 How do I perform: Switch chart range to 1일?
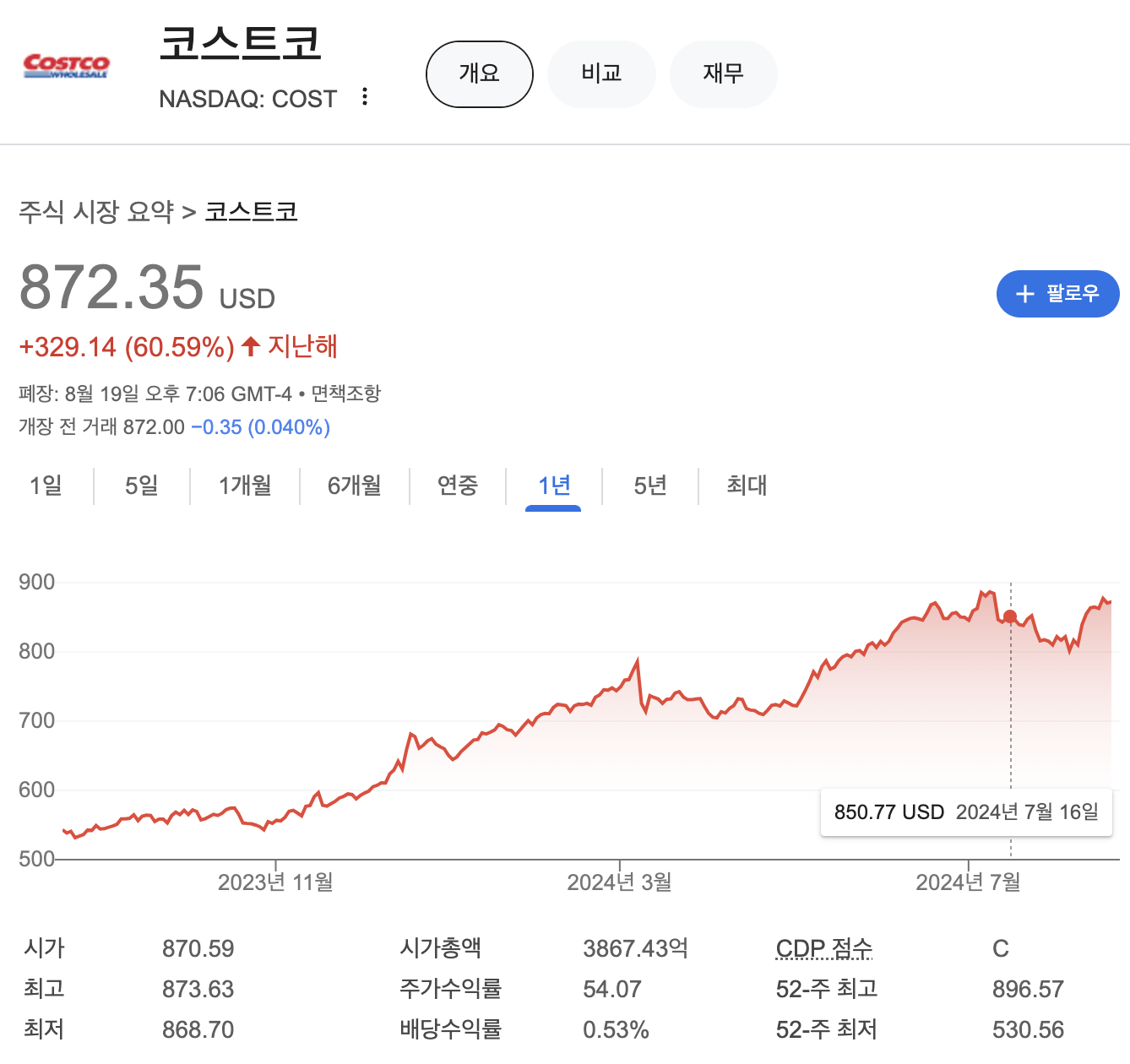tap(46, 486)
